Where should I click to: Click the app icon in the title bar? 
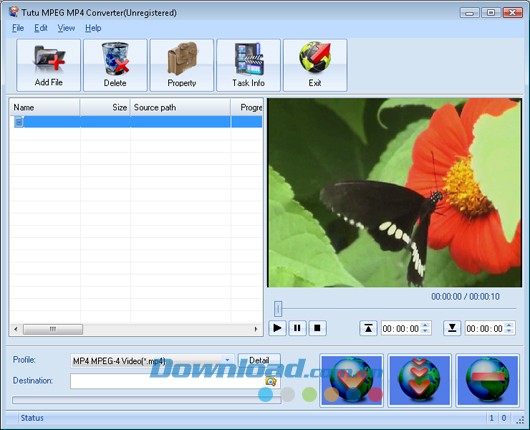[14, 12]
